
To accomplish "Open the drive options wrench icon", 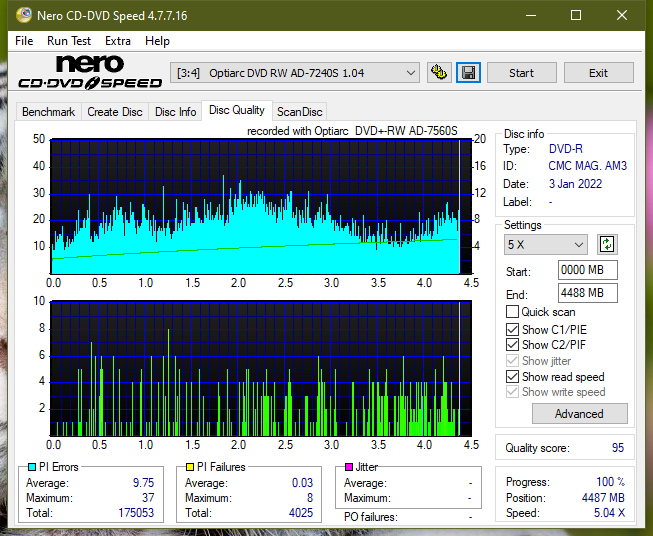I will pos(439,73).
